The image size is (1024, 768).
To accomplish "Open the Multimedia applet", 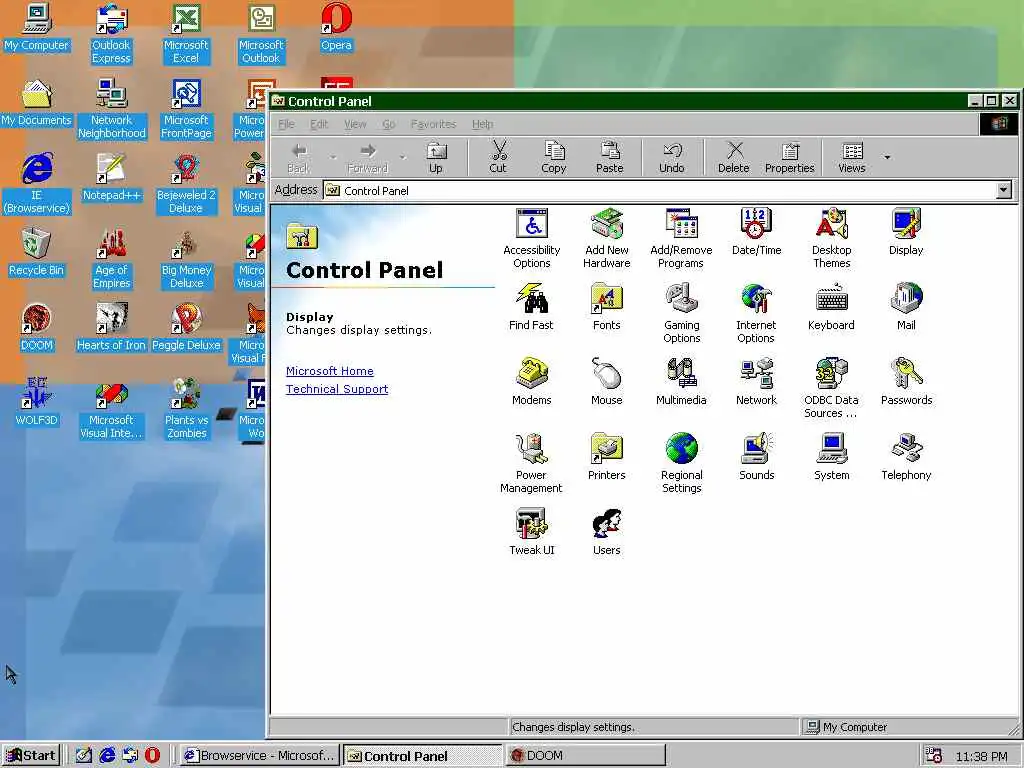I will point(681,382).
